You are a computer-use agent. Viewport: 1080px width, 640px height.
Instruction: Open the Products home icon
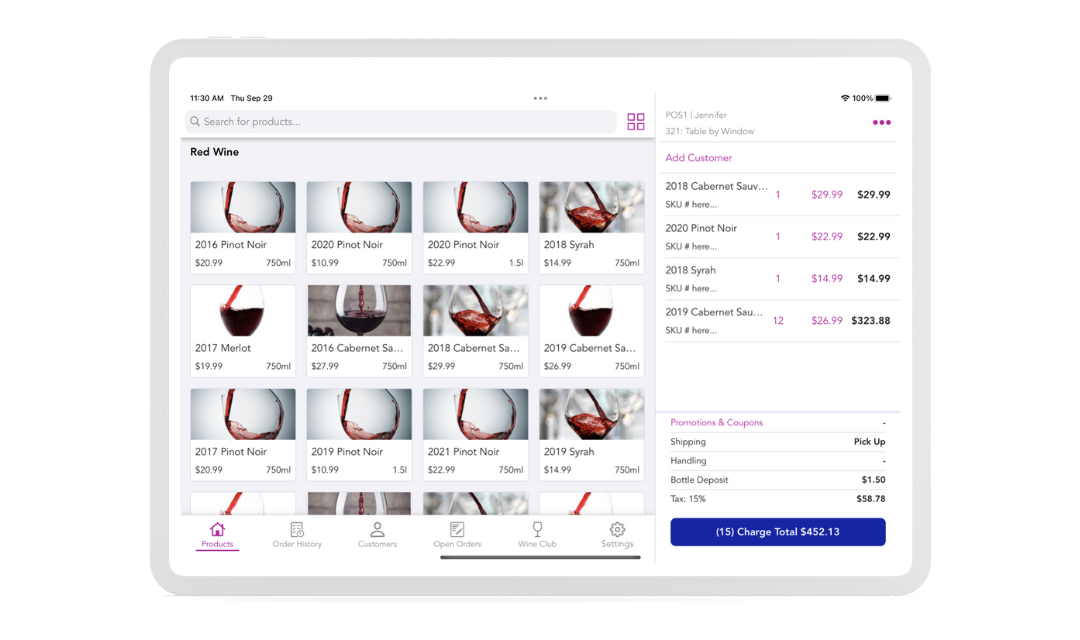(217, 530)
